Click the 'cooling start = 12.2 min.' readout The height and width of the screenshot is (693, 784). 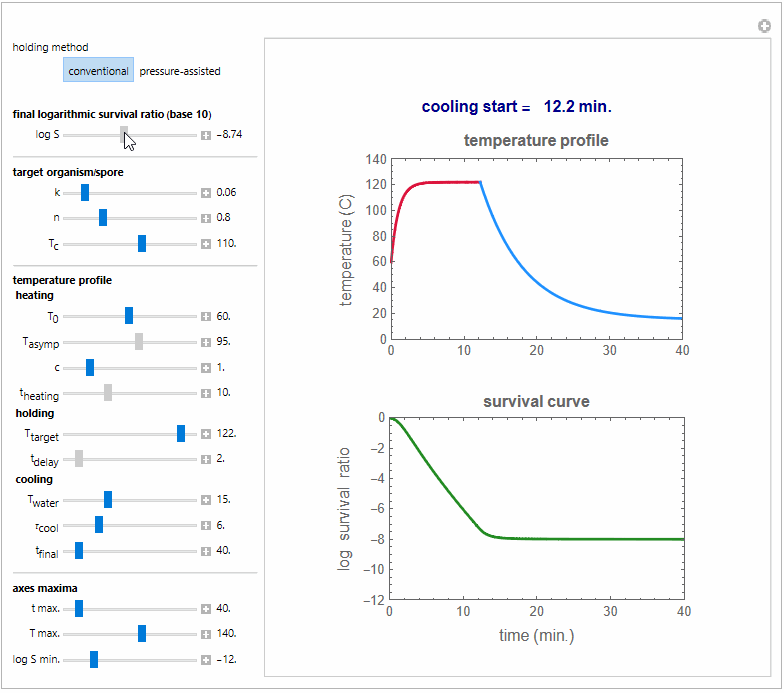point(516,106)
